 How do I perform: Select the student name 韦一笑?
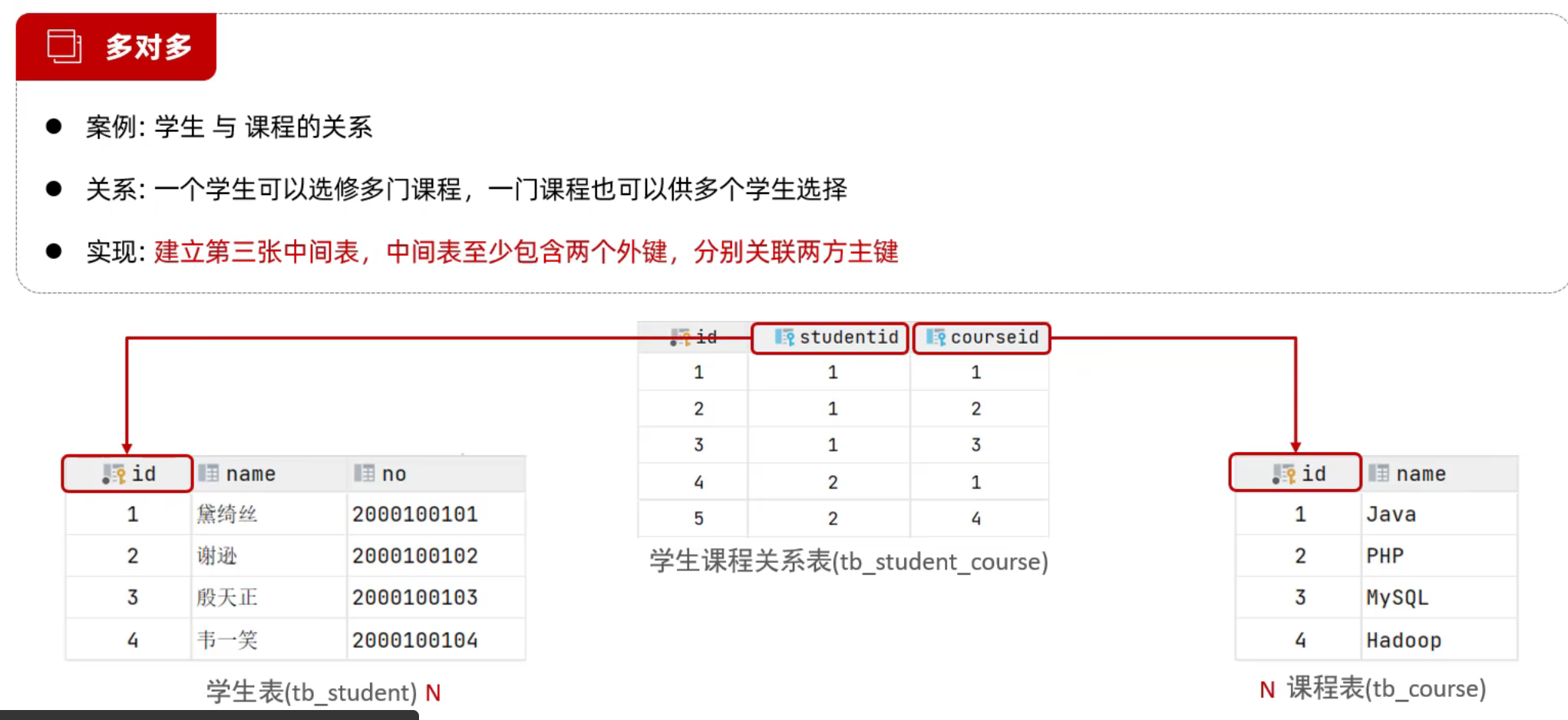(x=227, y=639)
